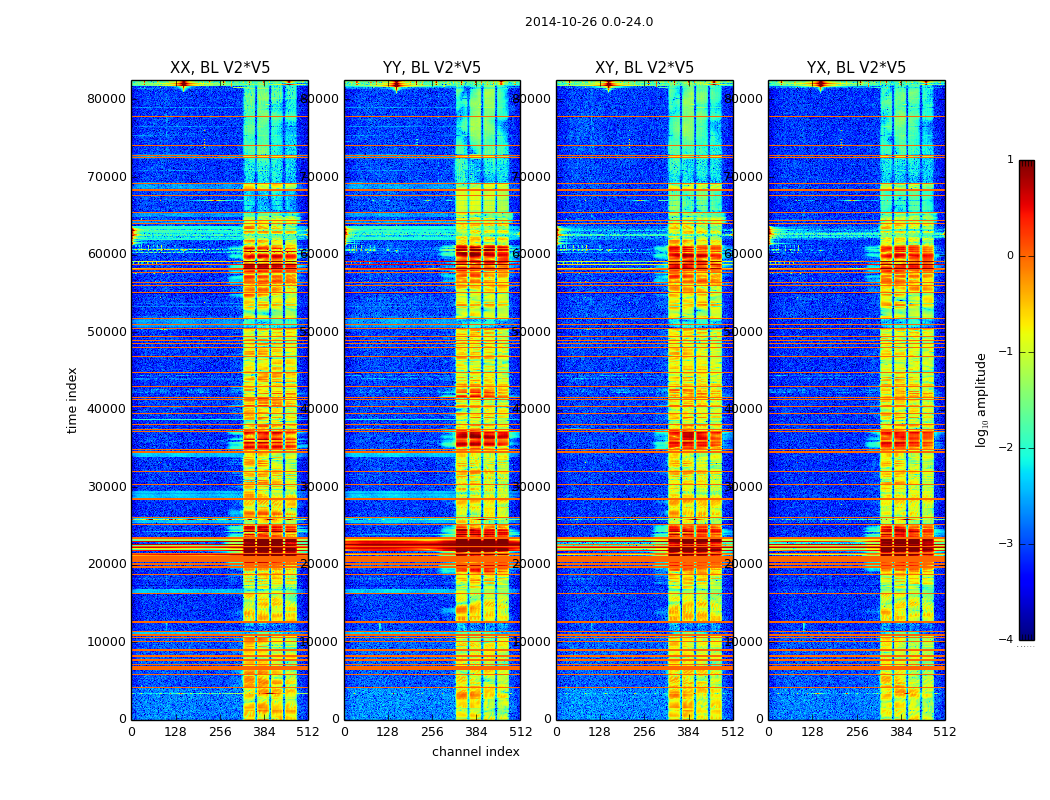The height and width of the screenshot is (800, 1050).
Task: Click the 'channel index' x-axis label
Action: (475, 752)
